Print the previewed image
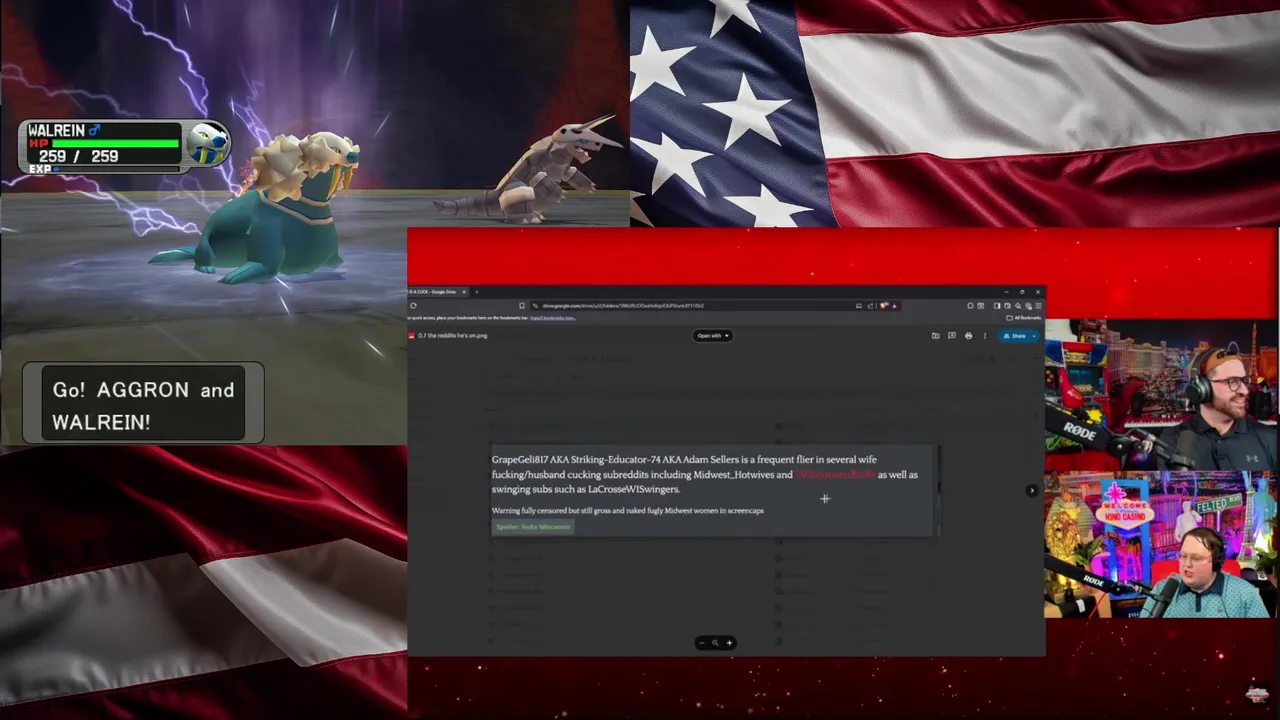Screen dimensions: 1280x720 pyautogui.click(x=968, y=336)
